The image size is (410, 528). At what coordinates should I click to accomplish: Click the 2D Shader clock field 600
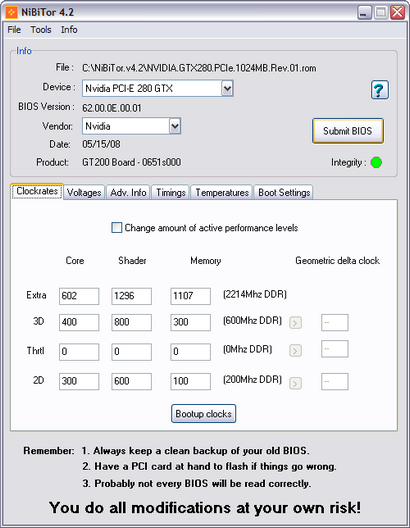click(131, 381)
